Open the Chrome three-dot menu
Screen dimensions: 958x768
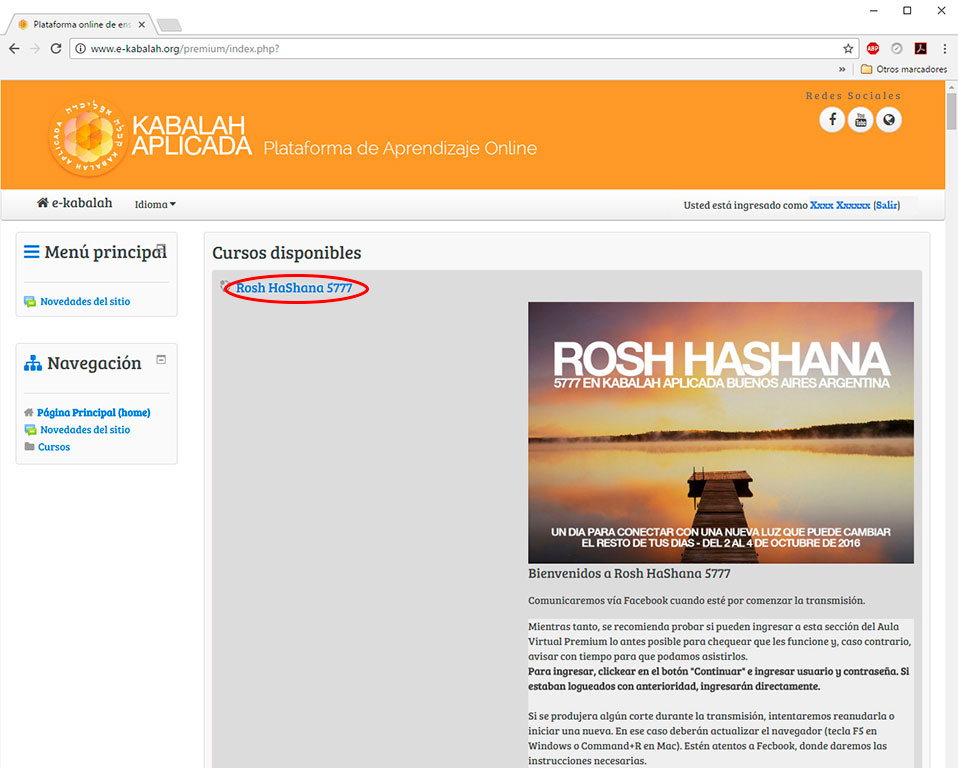[x=945, y=48]
